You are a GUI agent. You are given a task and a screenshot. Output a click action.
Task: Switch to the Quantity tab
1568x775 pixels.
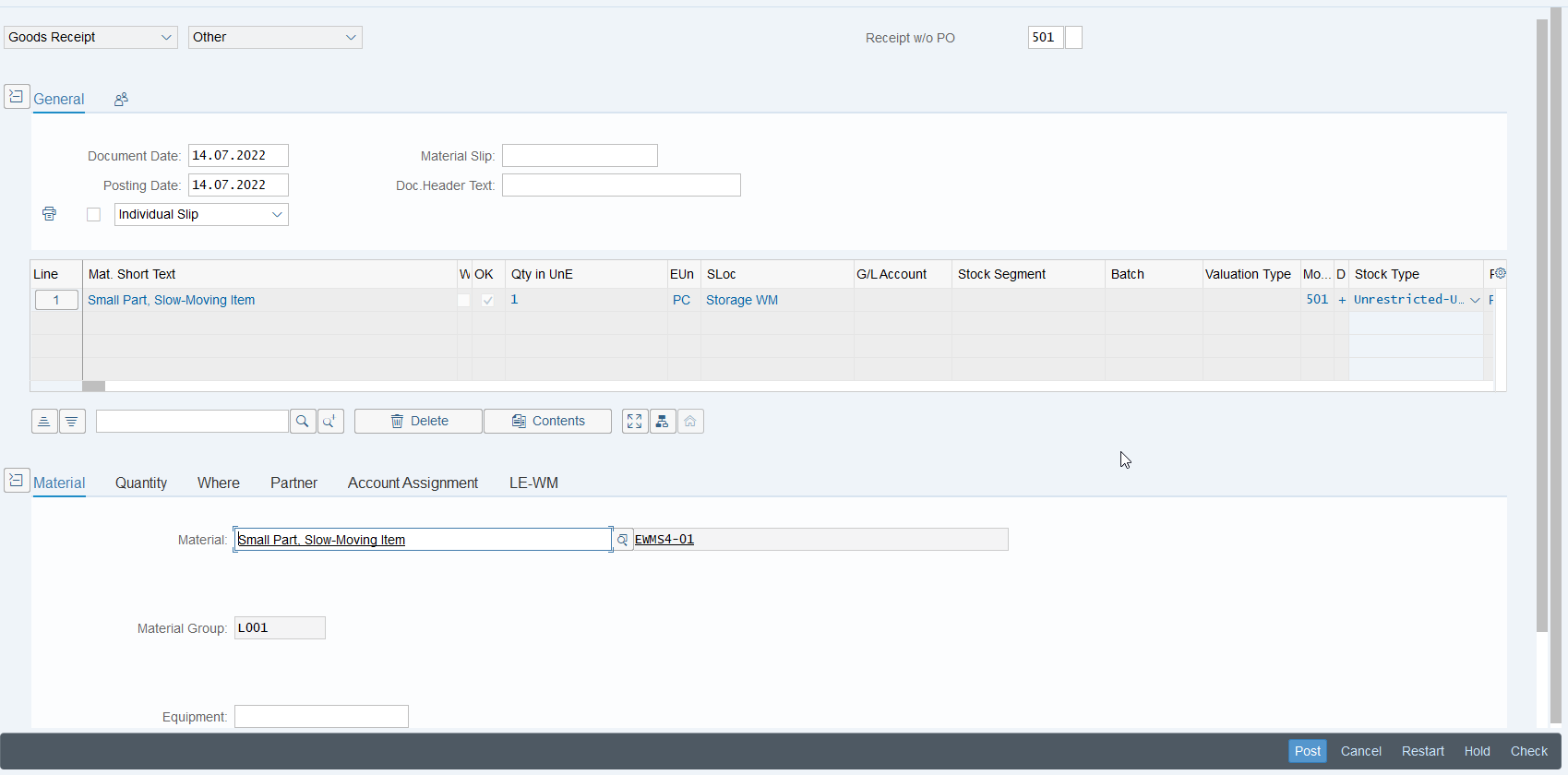tap(141, 483)
